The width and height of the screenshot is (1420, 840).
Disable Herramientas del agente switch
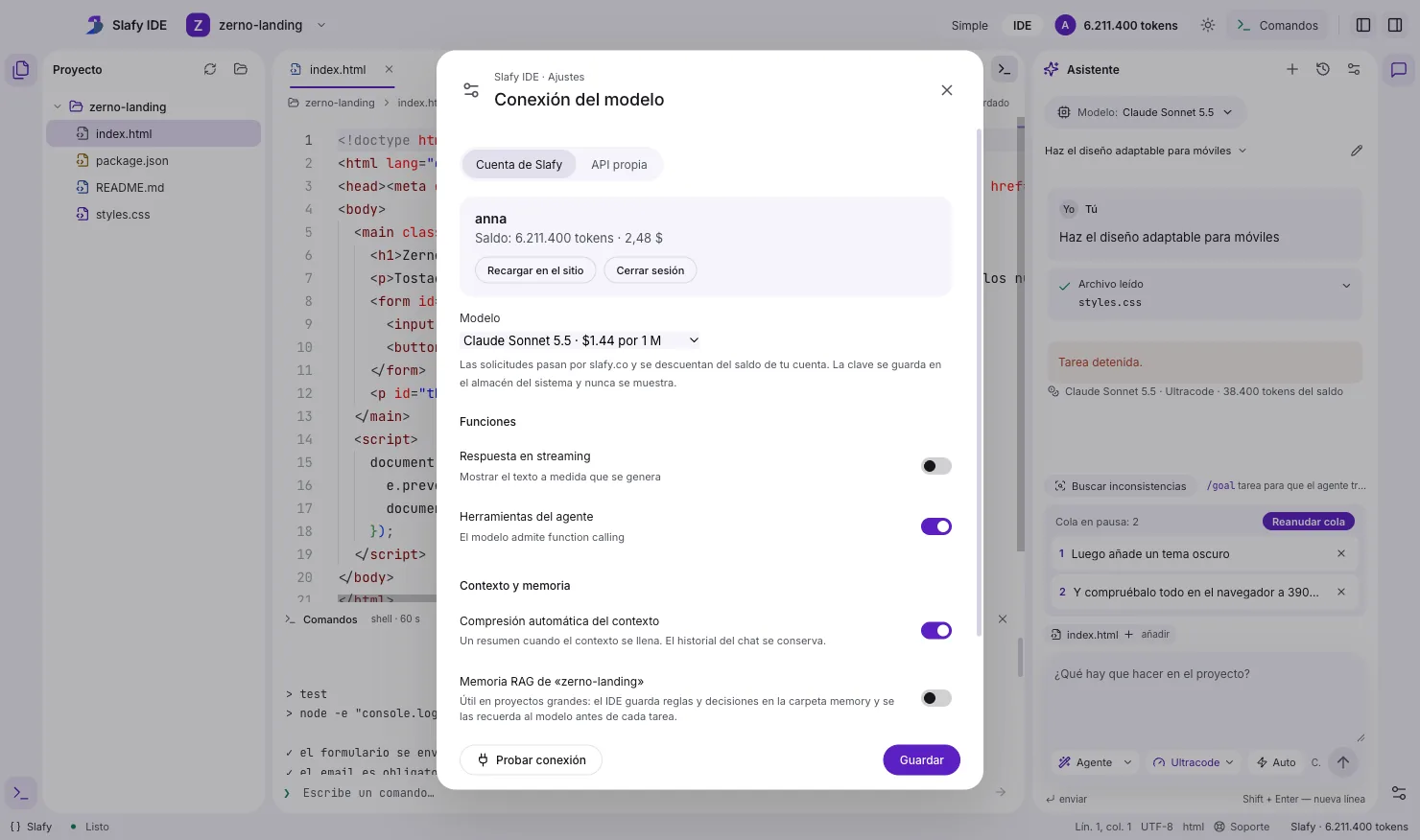click(935, 526)
